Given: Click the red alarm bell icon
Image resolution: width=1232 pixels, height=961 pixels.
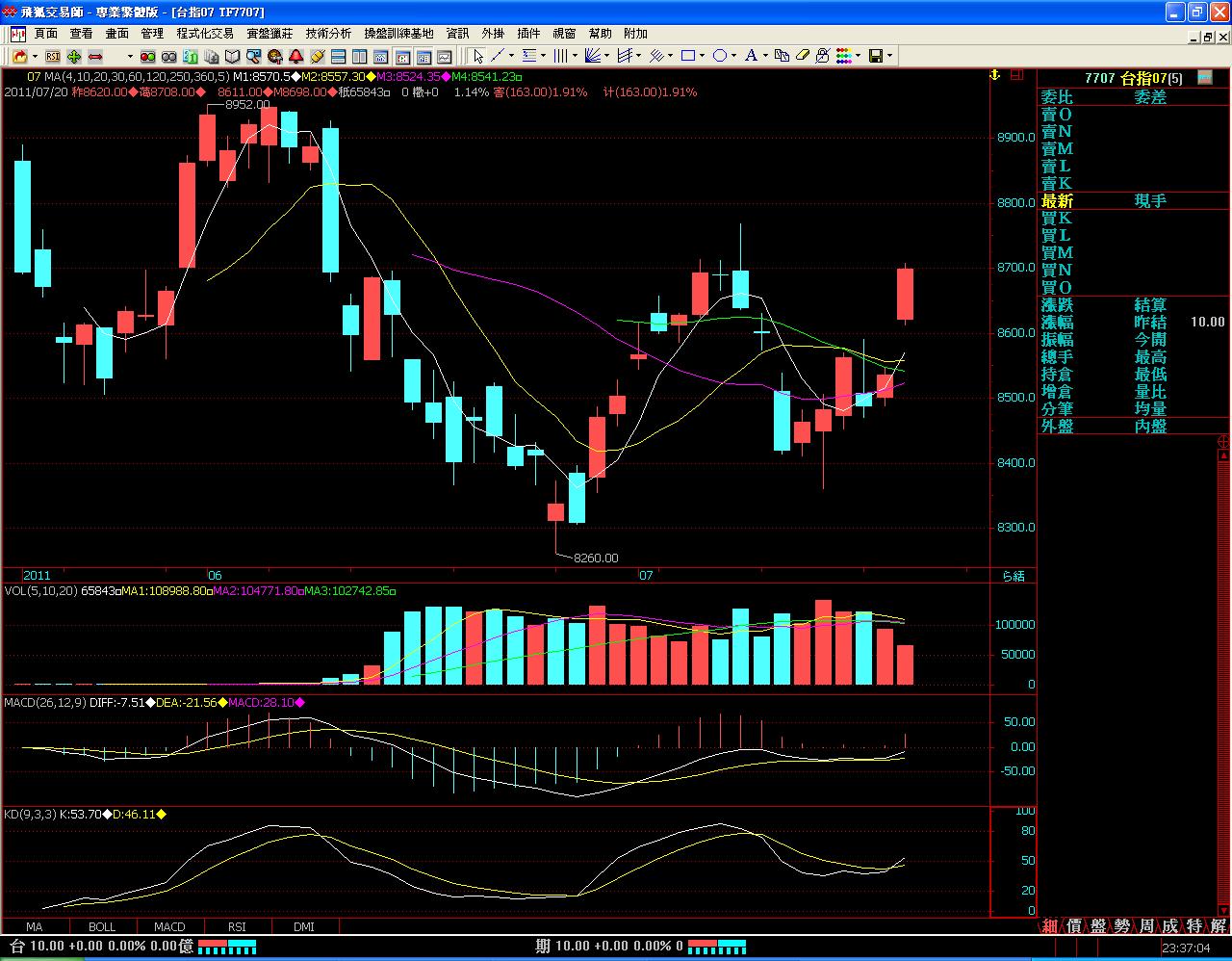Looking at the screenshot, I should click(x=295, y=56).
